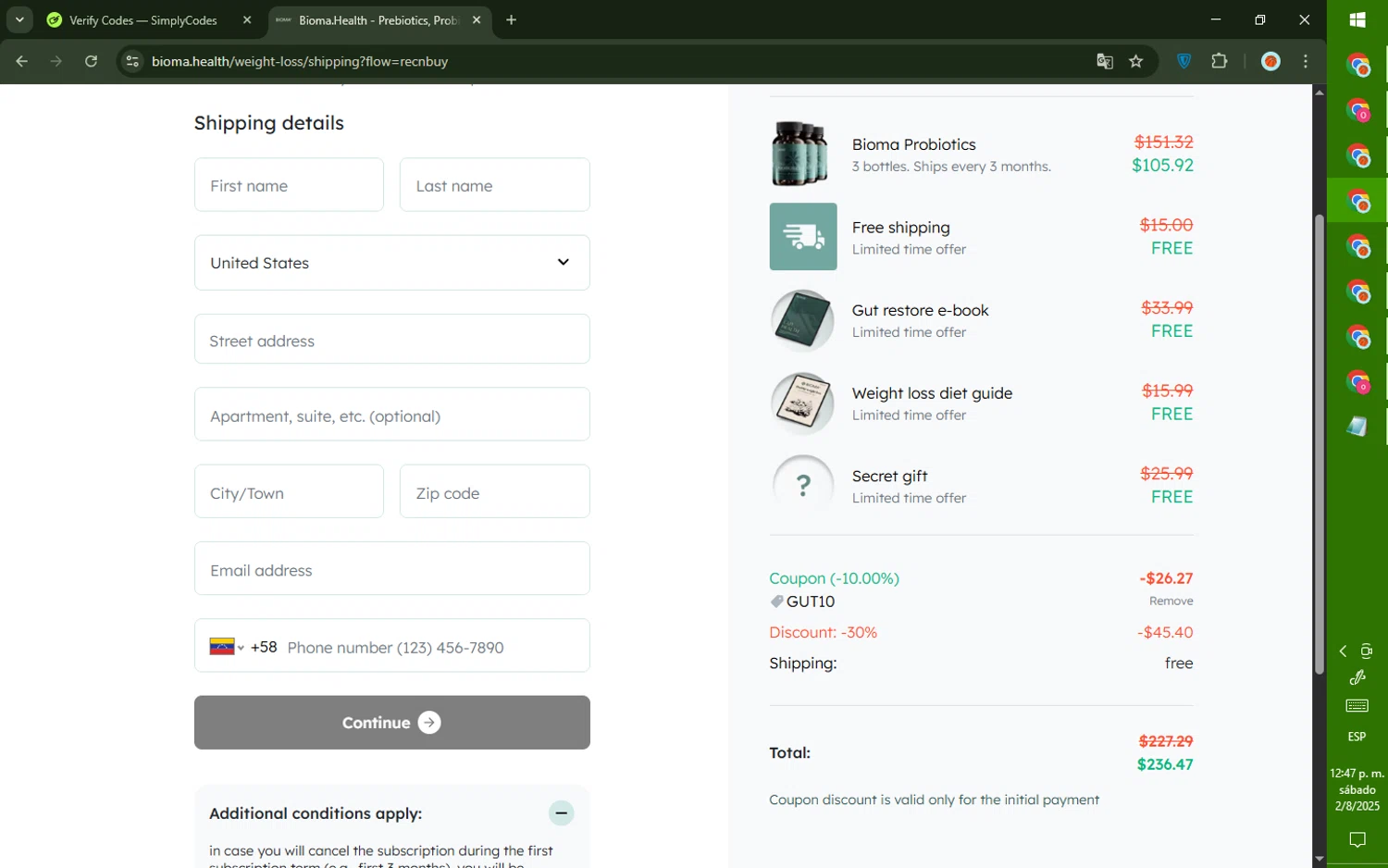Image resolution: width=1388 pixels, height=868 pixels.
Task: Open the clock showing 12:47 p. m.
Action: point(1357,789)
